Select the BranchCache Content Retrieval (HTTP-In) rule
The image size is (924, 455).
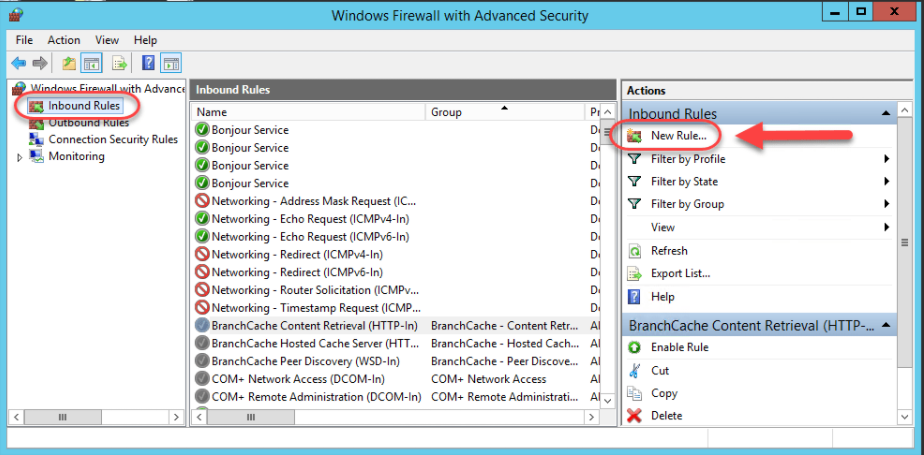(314, 325)
